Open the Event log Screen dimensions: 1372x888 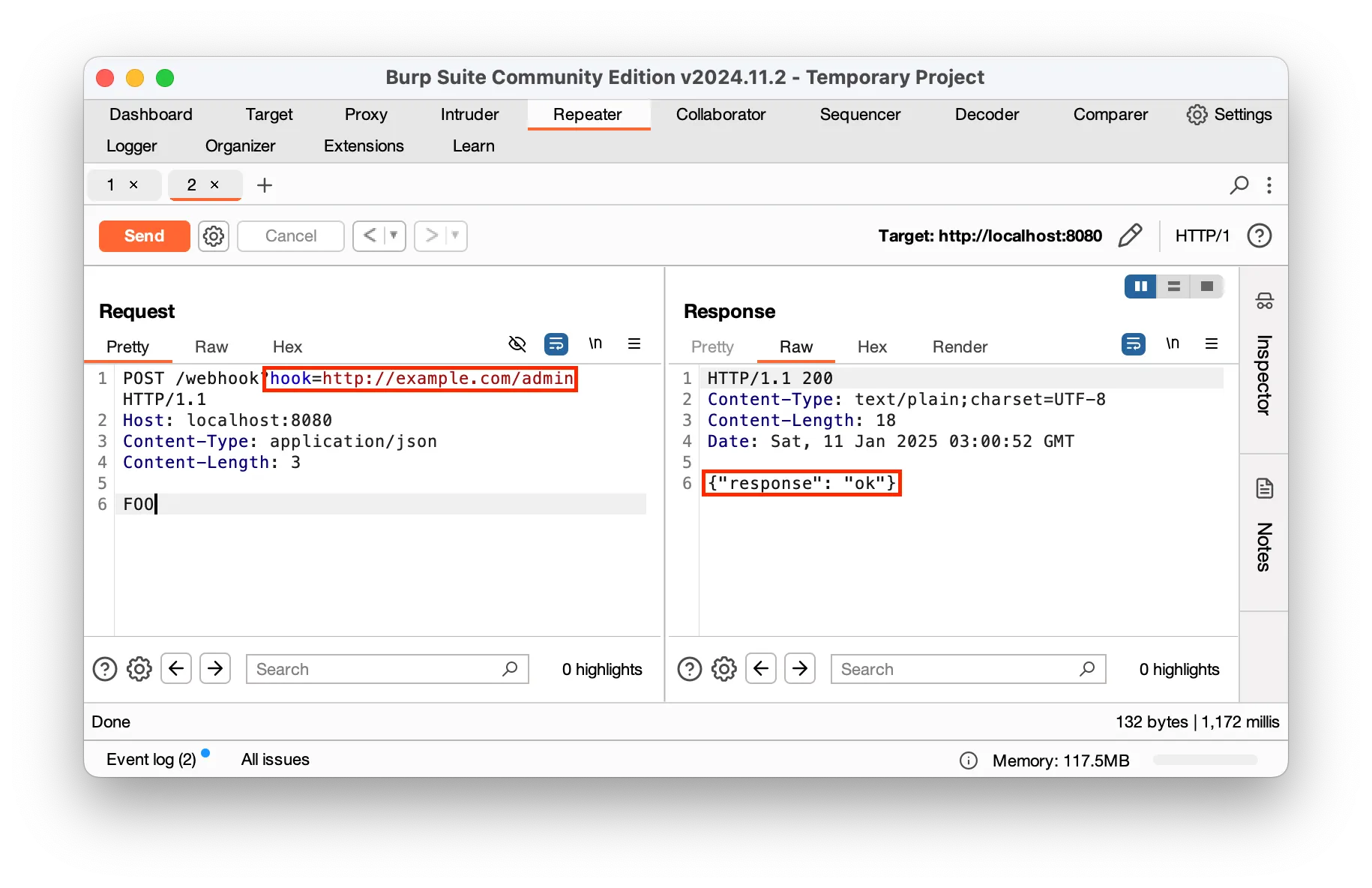click(x=151, y=759)
